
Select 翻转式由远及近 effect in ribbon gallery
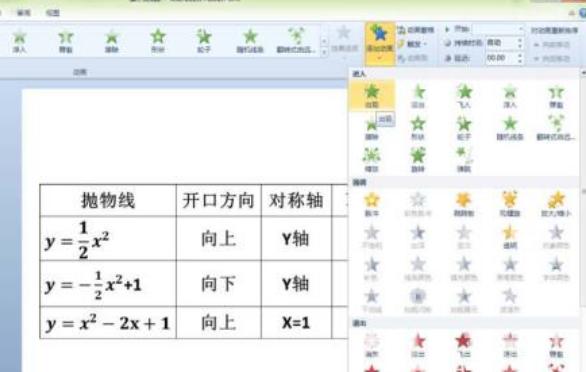[296, 41]
